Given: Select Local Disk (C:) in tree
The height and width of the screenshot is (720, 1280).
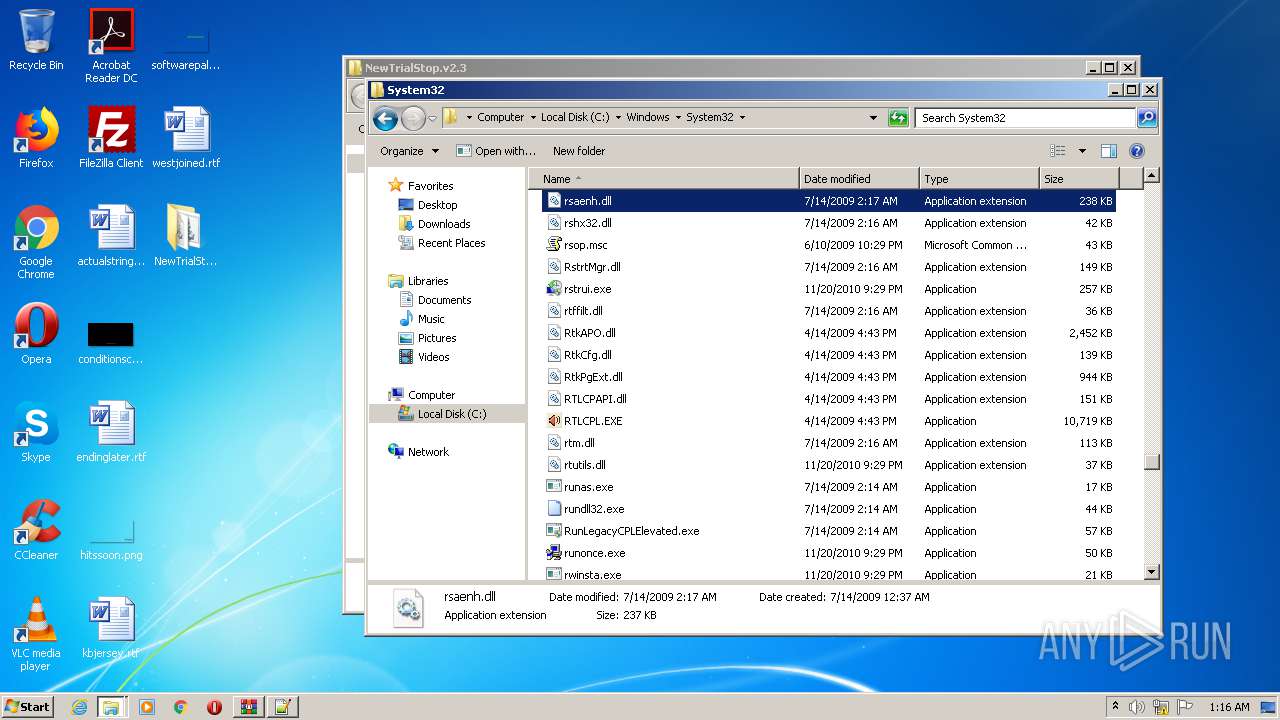Looking at the screenshot, I should point(447,414).
